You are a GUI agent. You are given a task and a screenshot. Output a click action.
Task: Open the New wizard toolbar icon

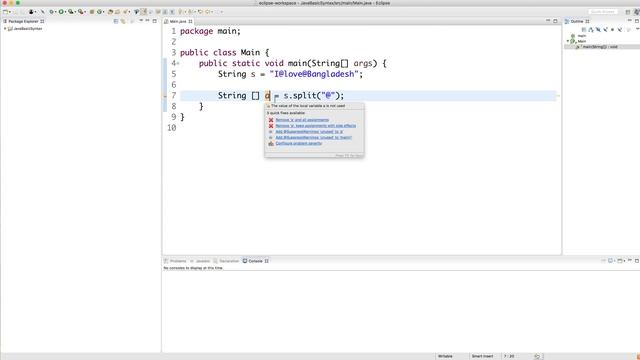pos(5,12)
